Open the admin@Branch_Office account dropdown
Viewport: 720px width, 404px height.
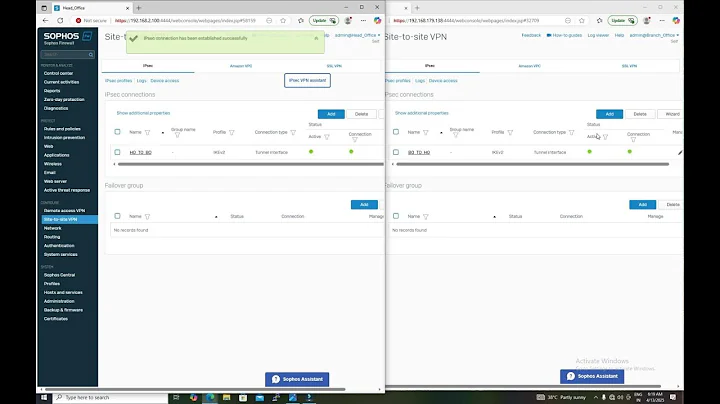pyautogui.click(x=654, y=35)
